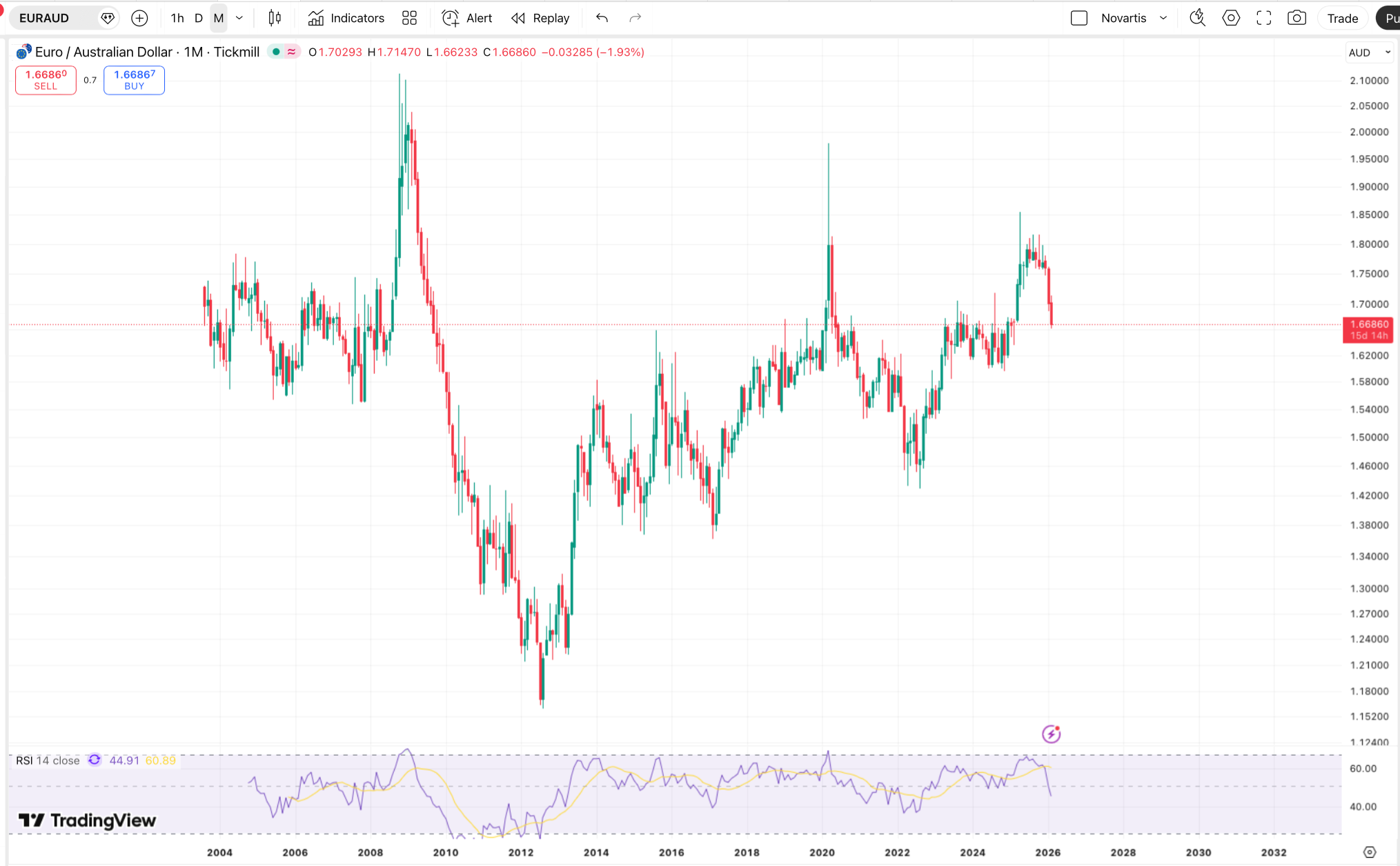
Task: Open chart settings hexagon icon
Action: 1231,18
